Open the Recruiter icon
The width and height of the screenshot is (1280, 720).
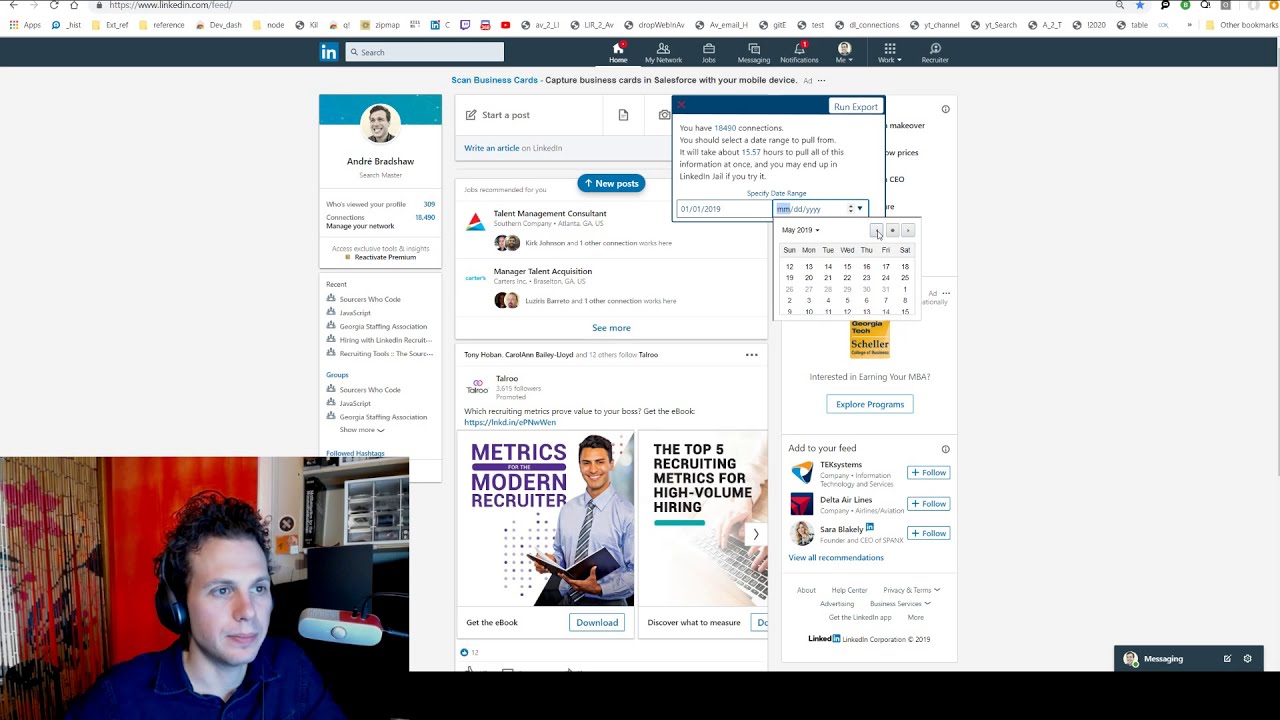(x=935, y=52)
